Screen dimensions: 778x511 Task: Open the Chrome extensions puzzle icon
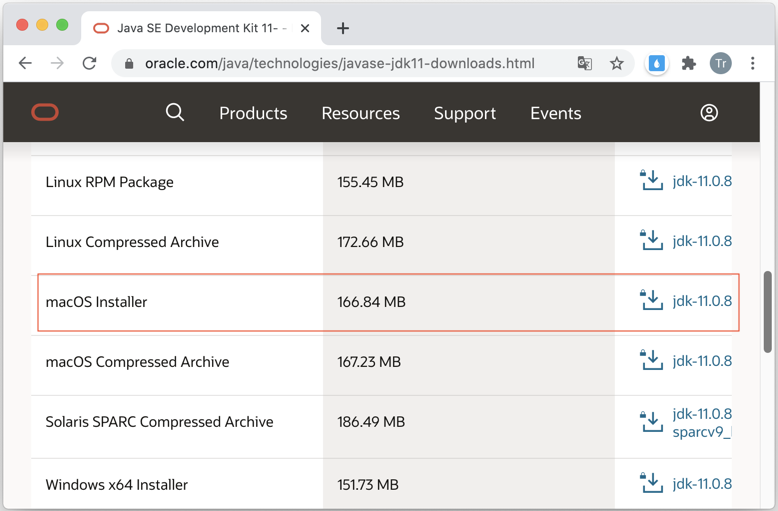click(x=688, y=64)
